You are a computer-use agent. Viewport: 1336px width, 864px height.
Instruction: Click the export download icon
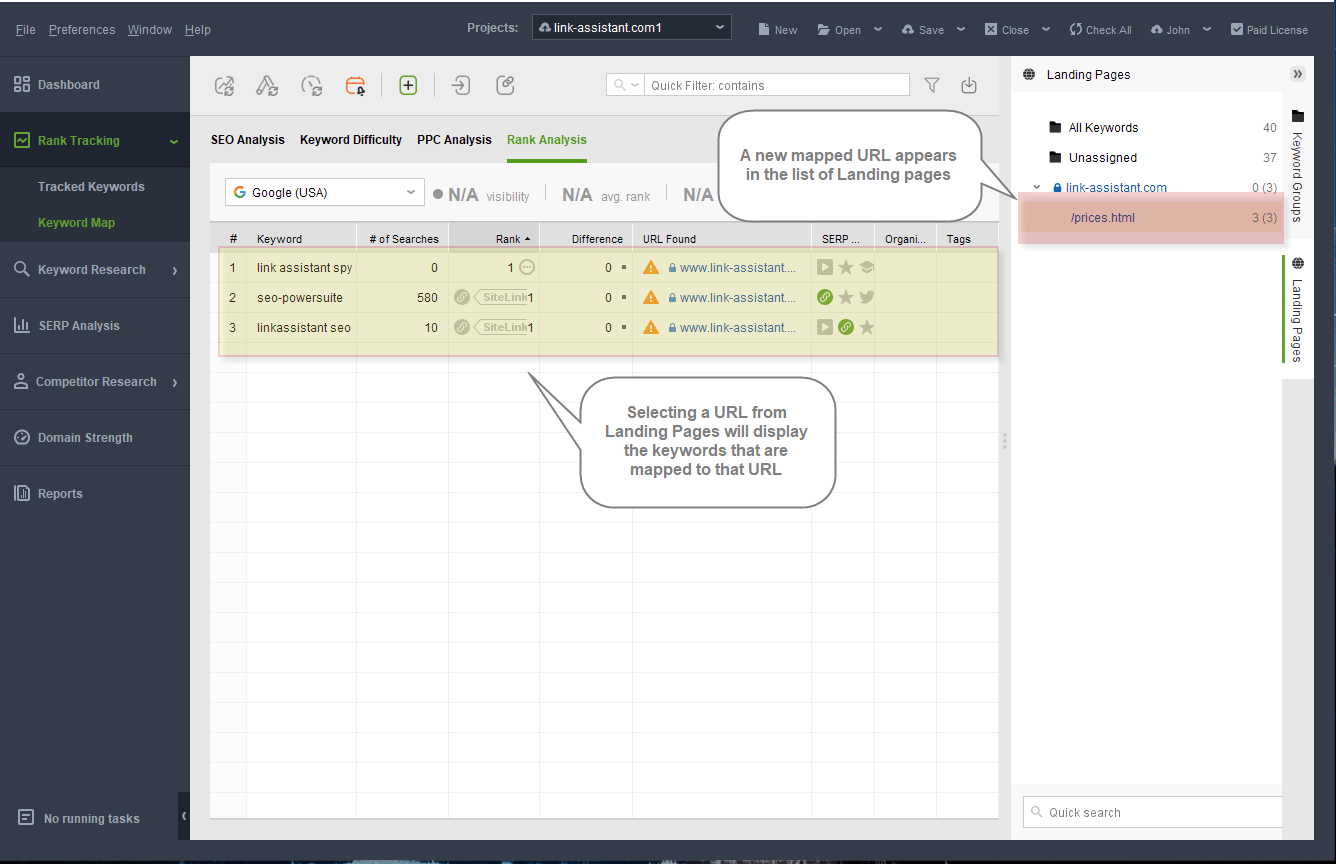pos(969,86)
